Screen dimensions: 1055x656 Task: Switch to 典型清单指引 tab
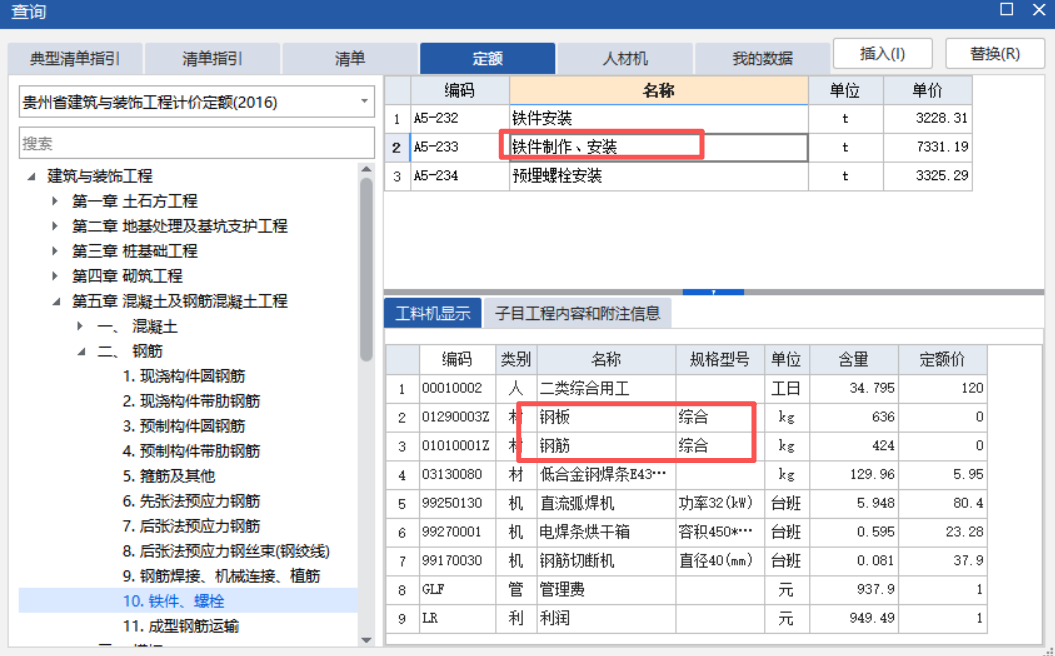coord(74,57)
